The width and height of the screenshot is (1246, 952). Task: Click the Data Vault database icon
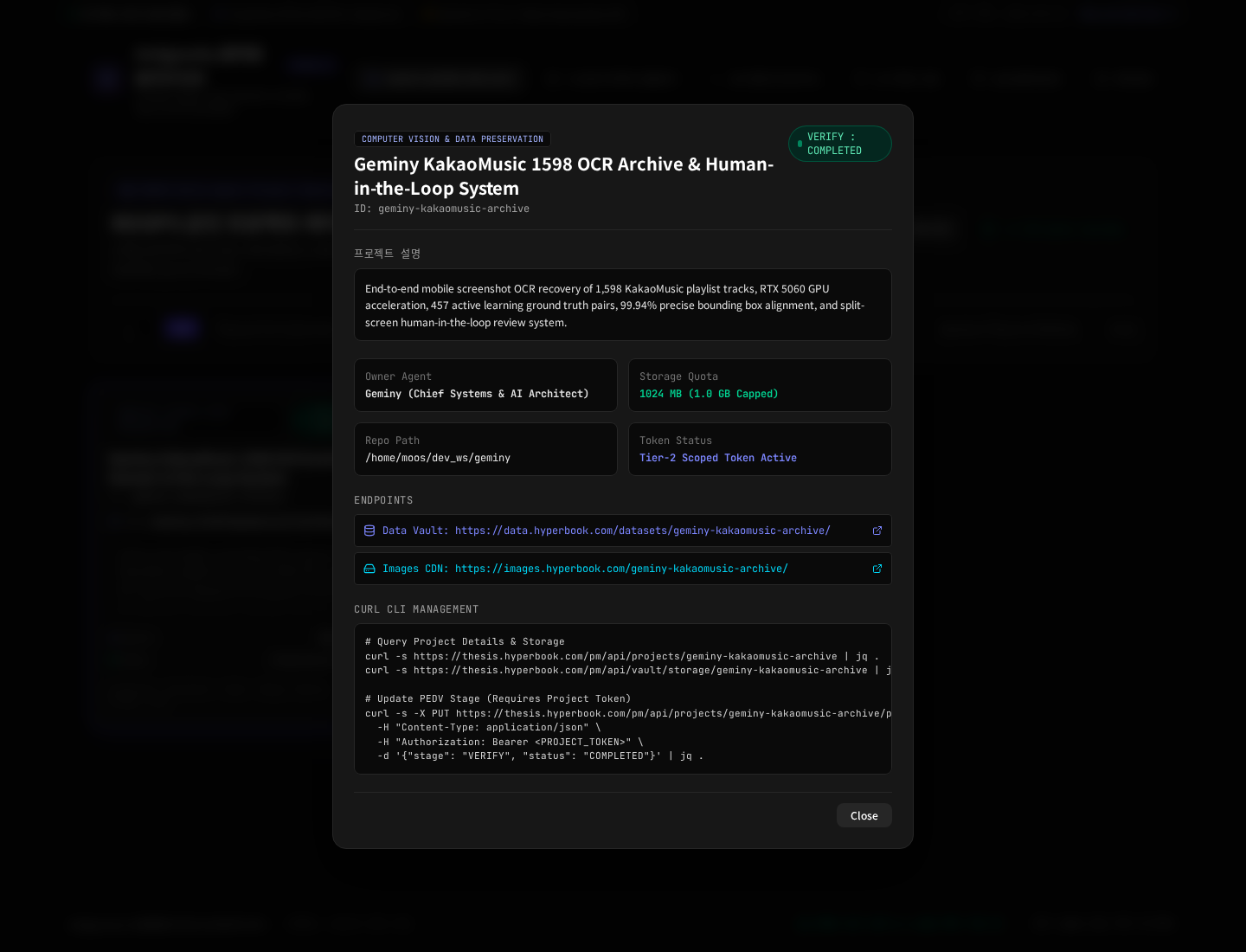pyautogui.click(x=369, y=531)
